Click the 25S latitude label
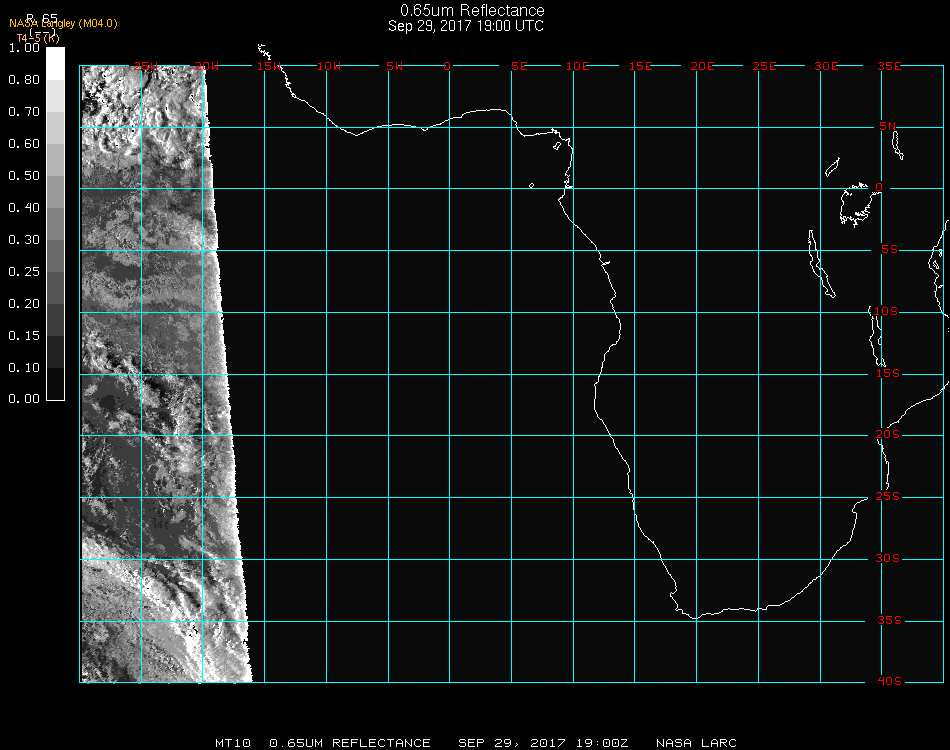 (x=888, y=497)
